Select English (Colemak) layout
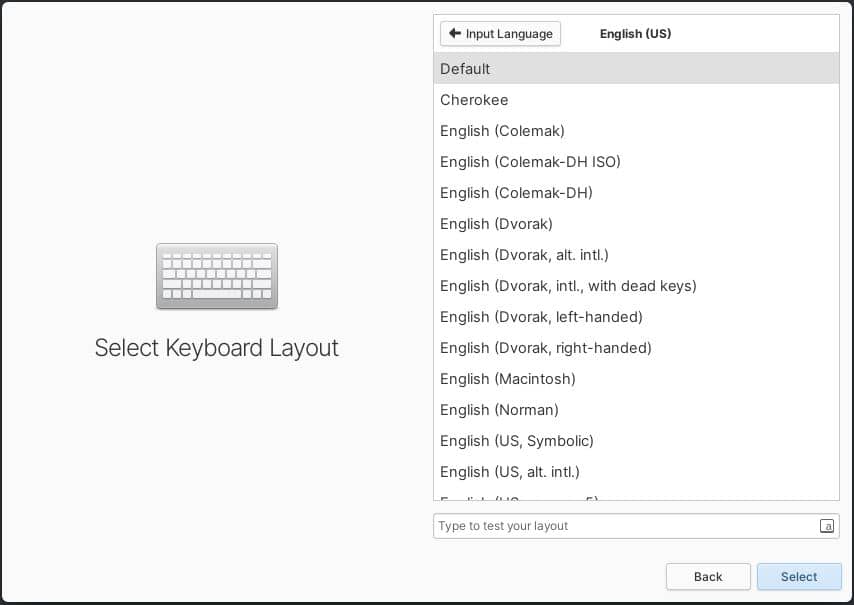 click(x=636, y=131)
